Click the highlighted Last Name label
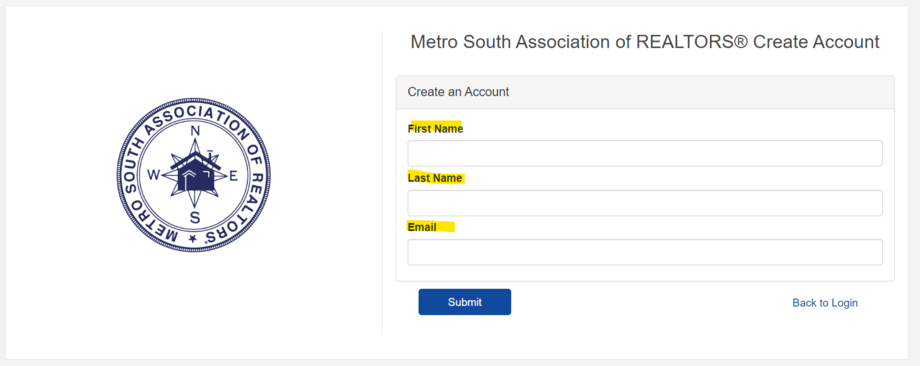Image resolution: width=920 pixels, height=366 pixels. [435, 178]
